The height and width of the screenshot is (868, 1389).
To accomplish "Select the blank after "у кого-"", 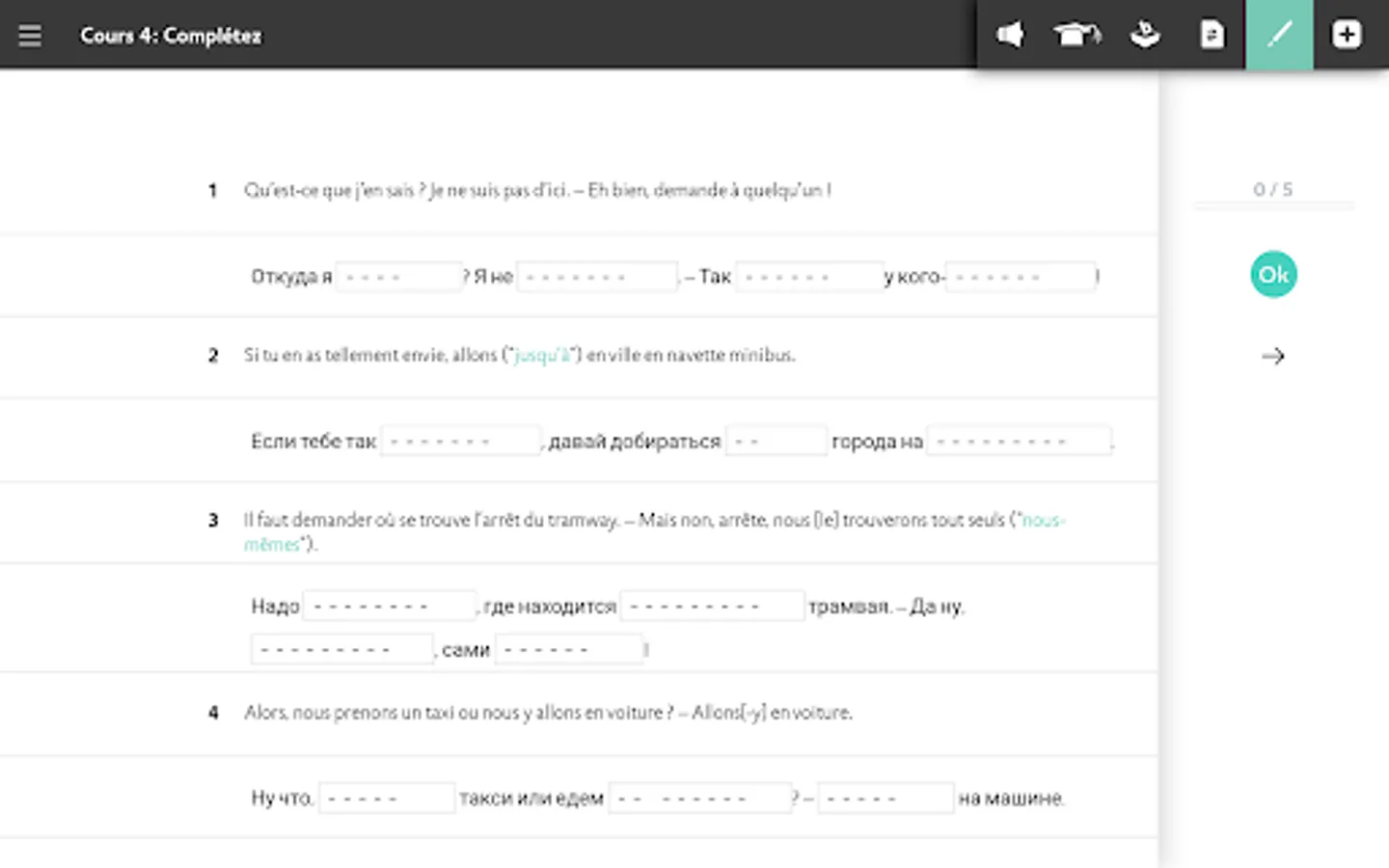I will pyautogui.click(x=1020, y=277).
